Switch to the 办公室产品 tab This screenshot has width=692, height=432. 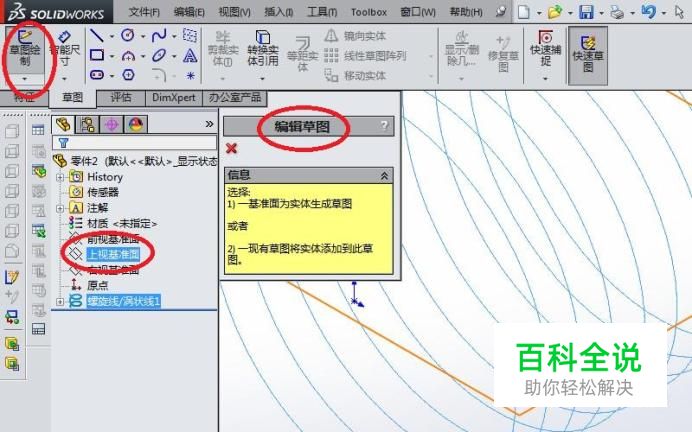tap(235, 98)
